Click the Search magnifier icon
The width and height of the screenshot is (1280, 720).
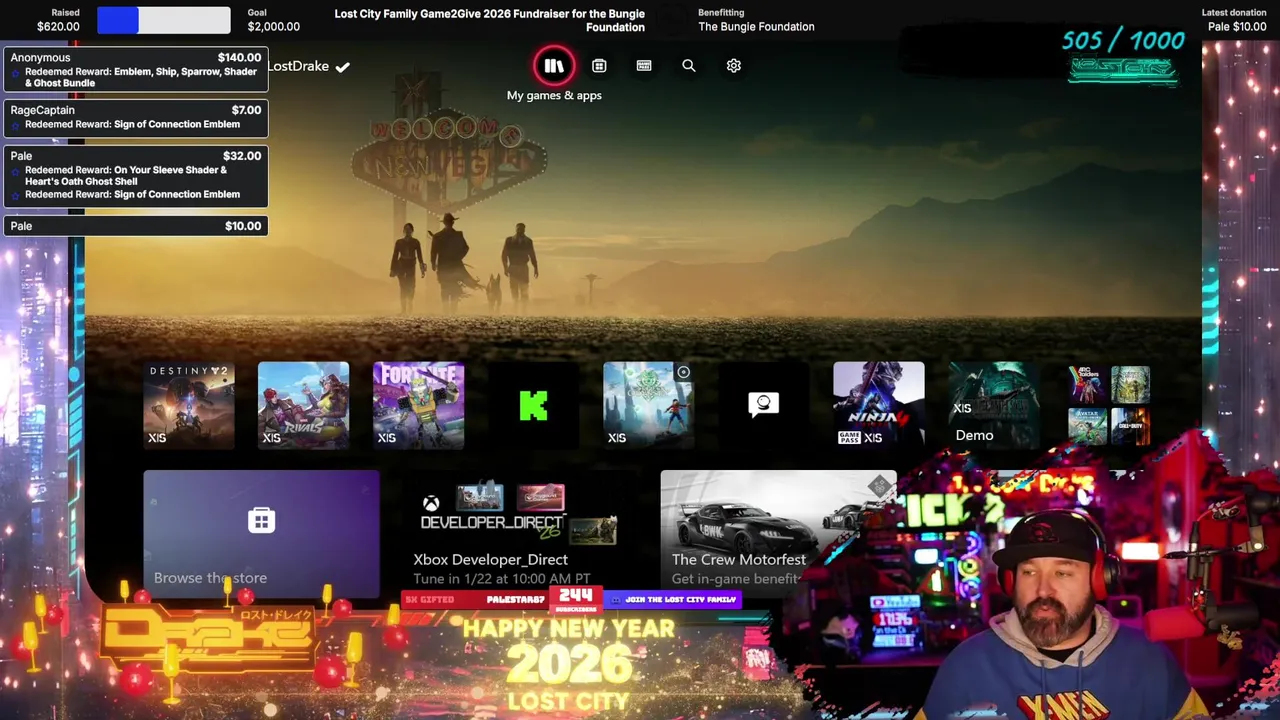point(689,66)
